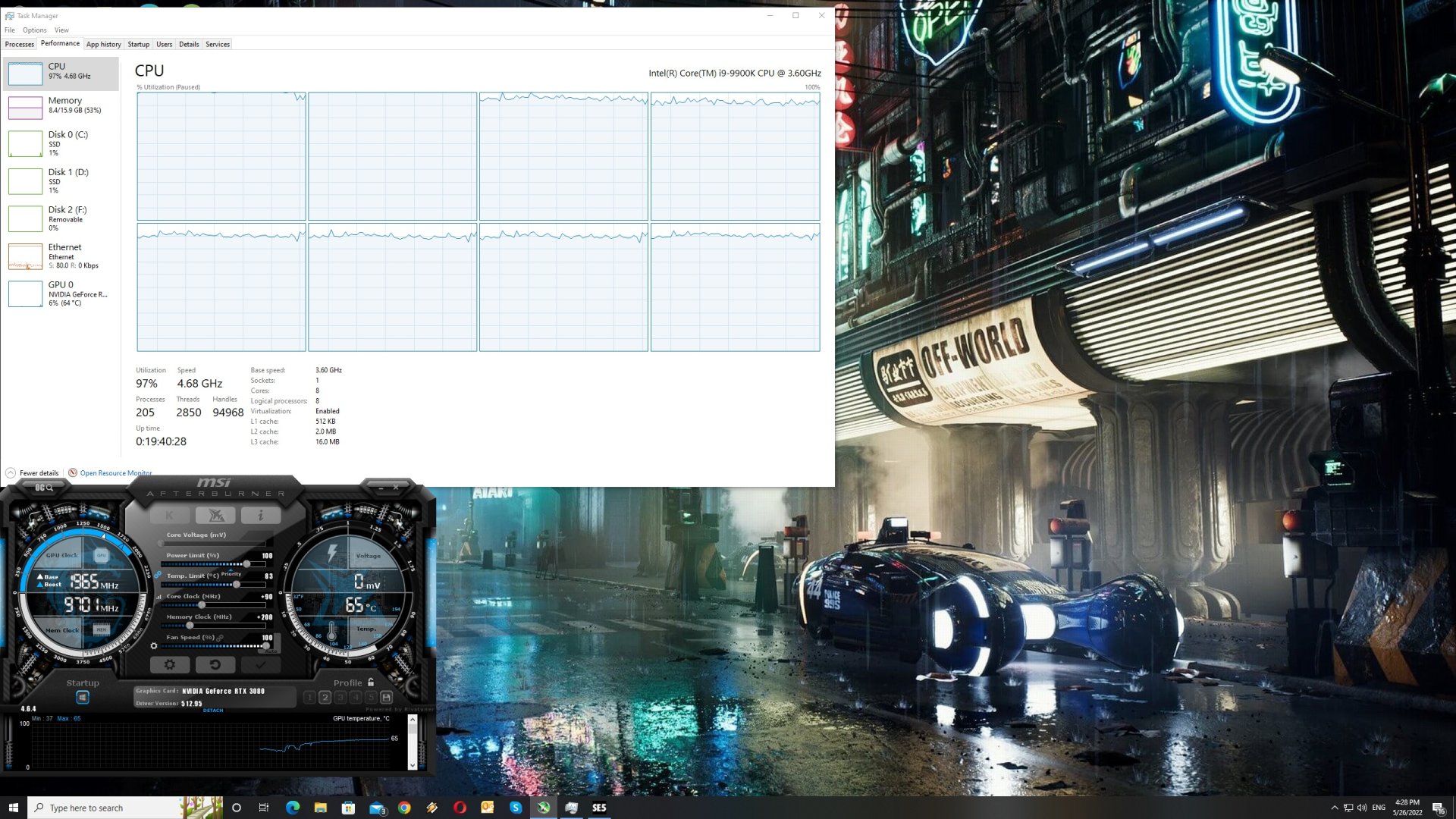Open the Options menu in Task Manager
Viewport: 1456px width, 819px height.
coord(34,30)
